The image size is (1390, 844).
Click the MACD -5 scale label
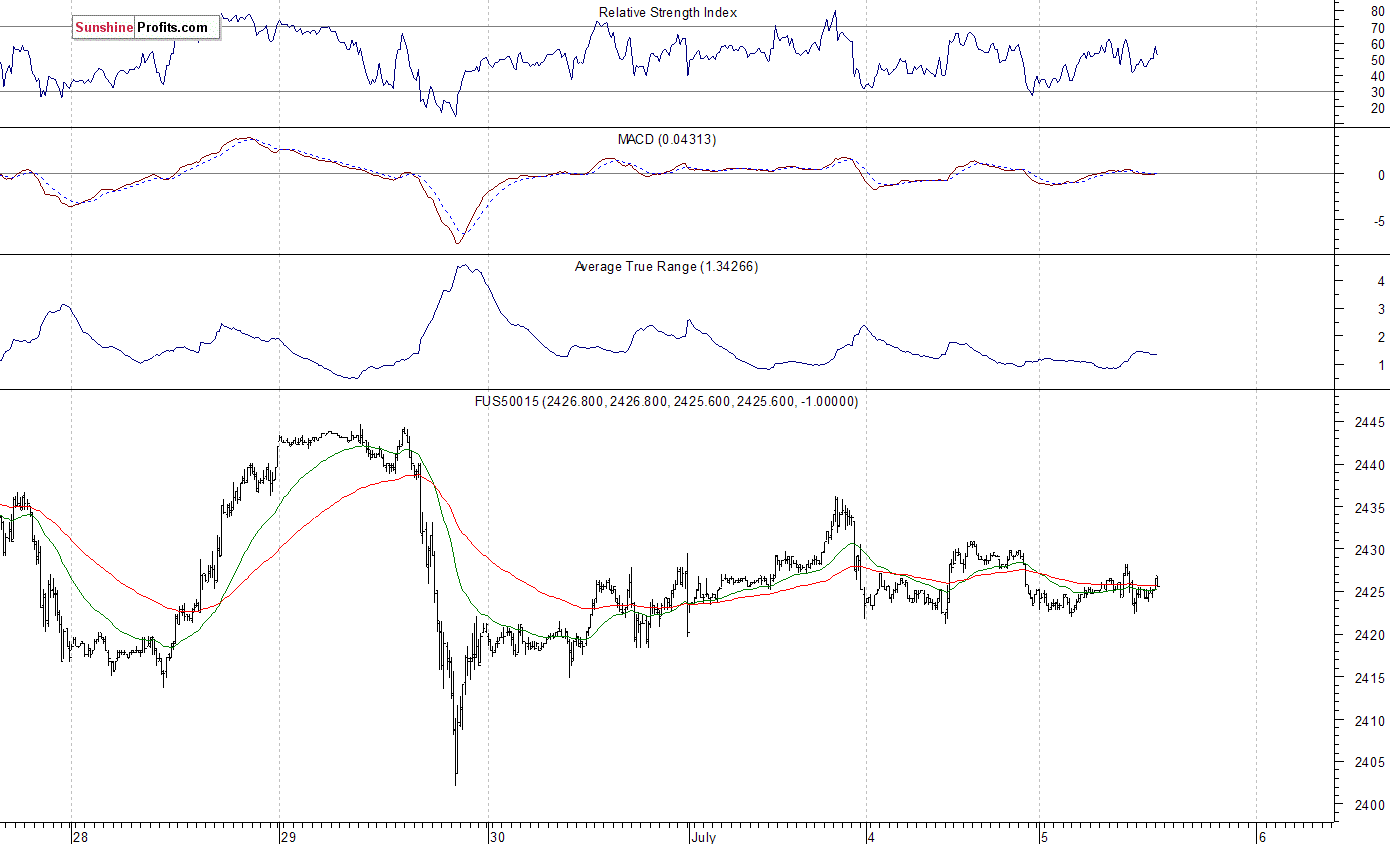point(1378,221)
